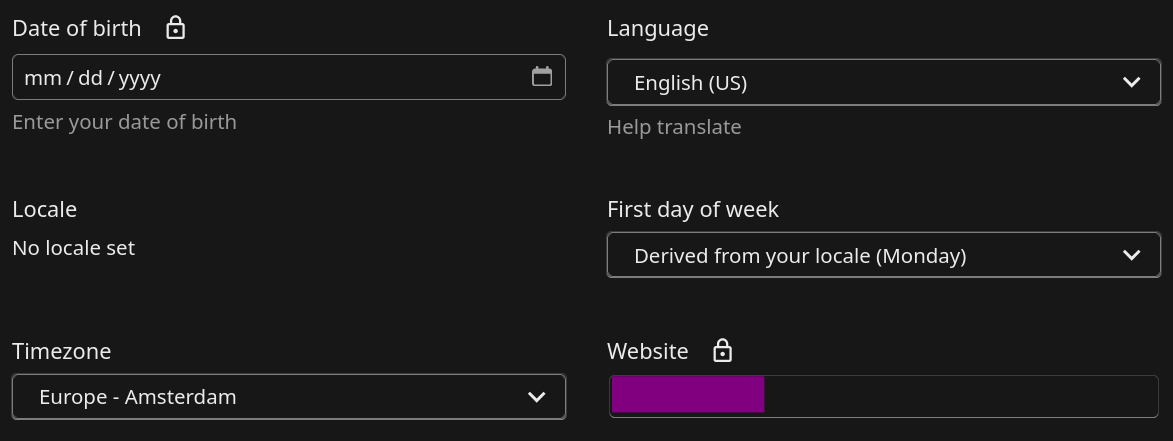
Task: Focus the date of birth input field
Action: pos(260,78)
